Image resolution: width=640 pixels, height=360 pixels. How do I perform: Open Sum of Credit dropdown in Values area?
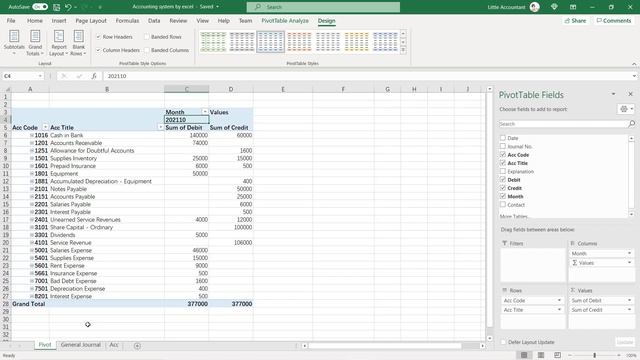tap(629, 310)
